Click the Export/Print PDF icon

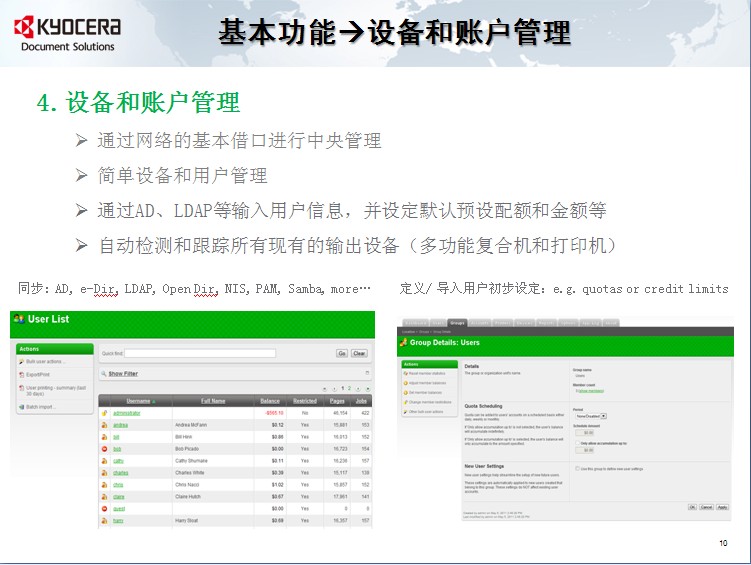pos(21,374)
